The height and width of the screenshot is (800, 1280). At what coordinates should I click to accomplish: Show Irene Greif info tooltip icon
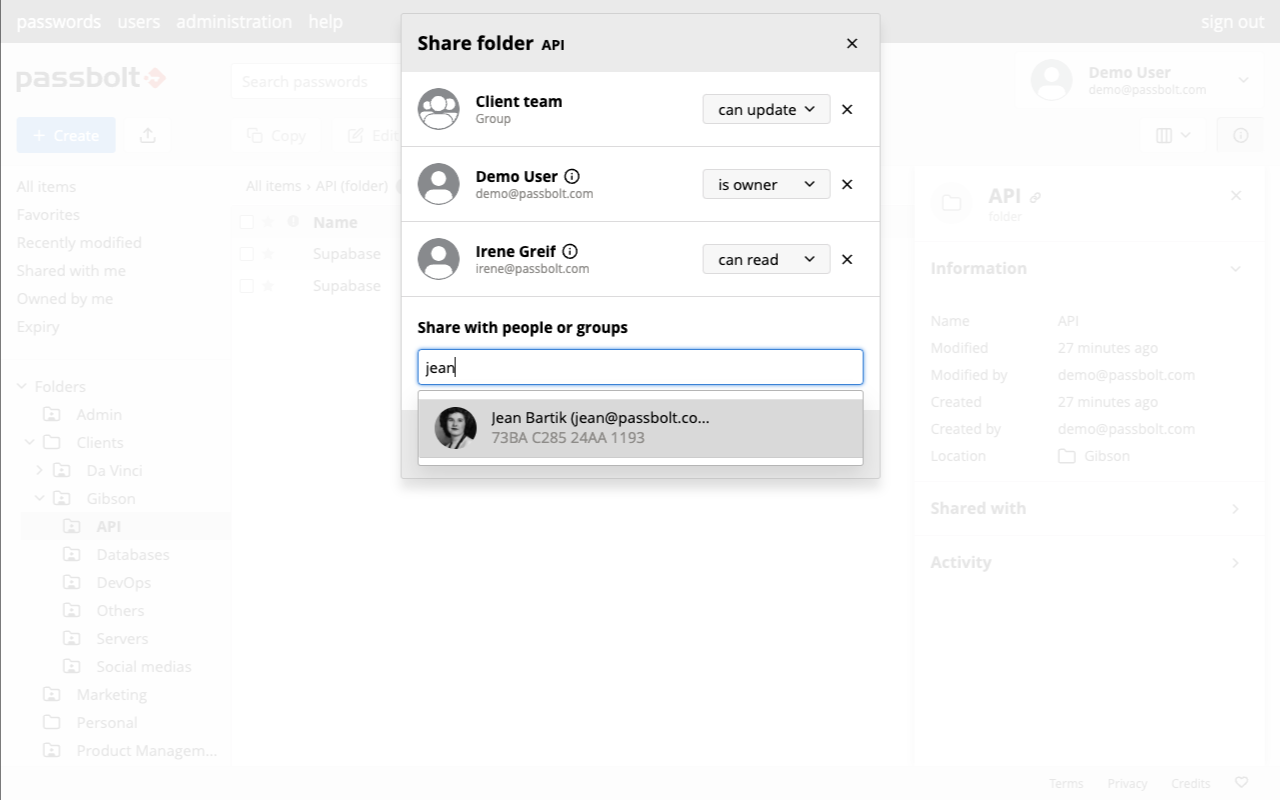[x=570, y=251]
